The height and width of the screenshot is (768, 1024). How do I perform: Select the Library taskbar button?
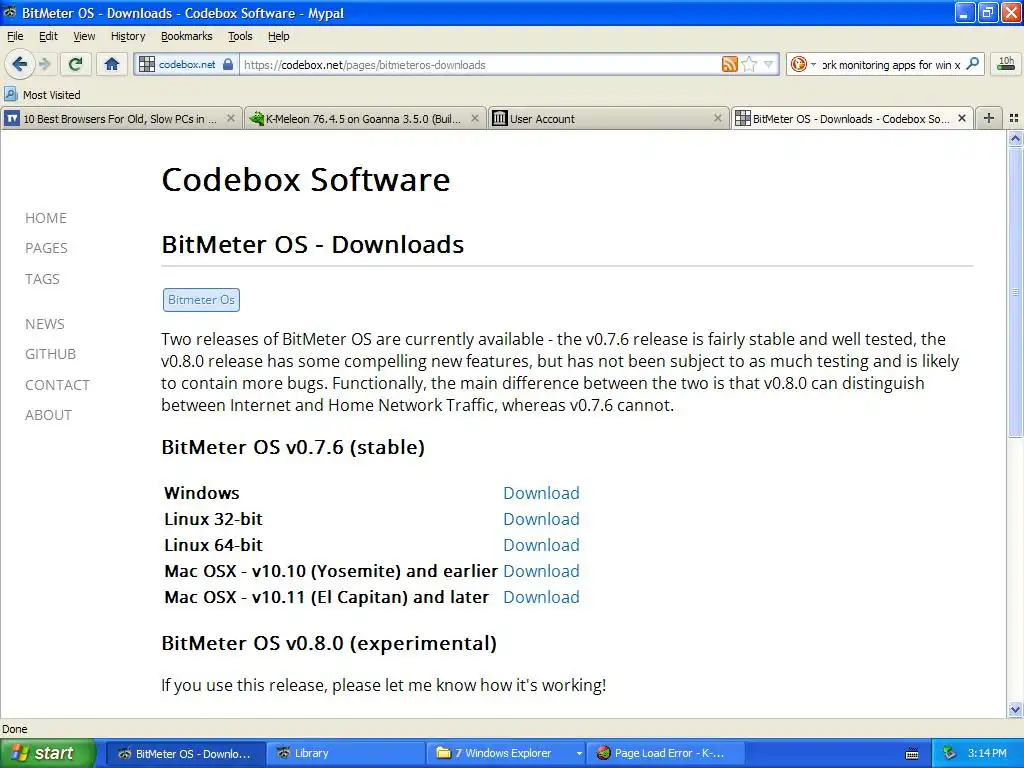pyautogui.click(x=346, y=754)
